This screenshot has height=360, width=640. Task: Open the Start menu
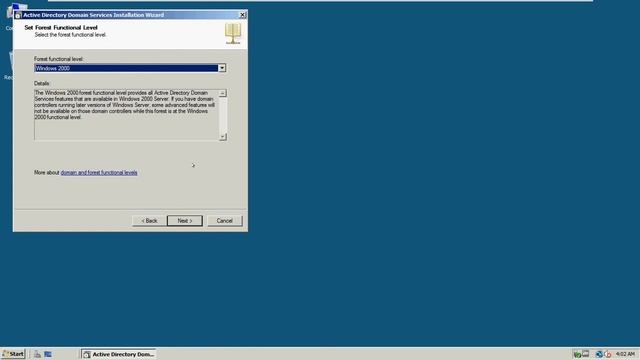[13, 354]
